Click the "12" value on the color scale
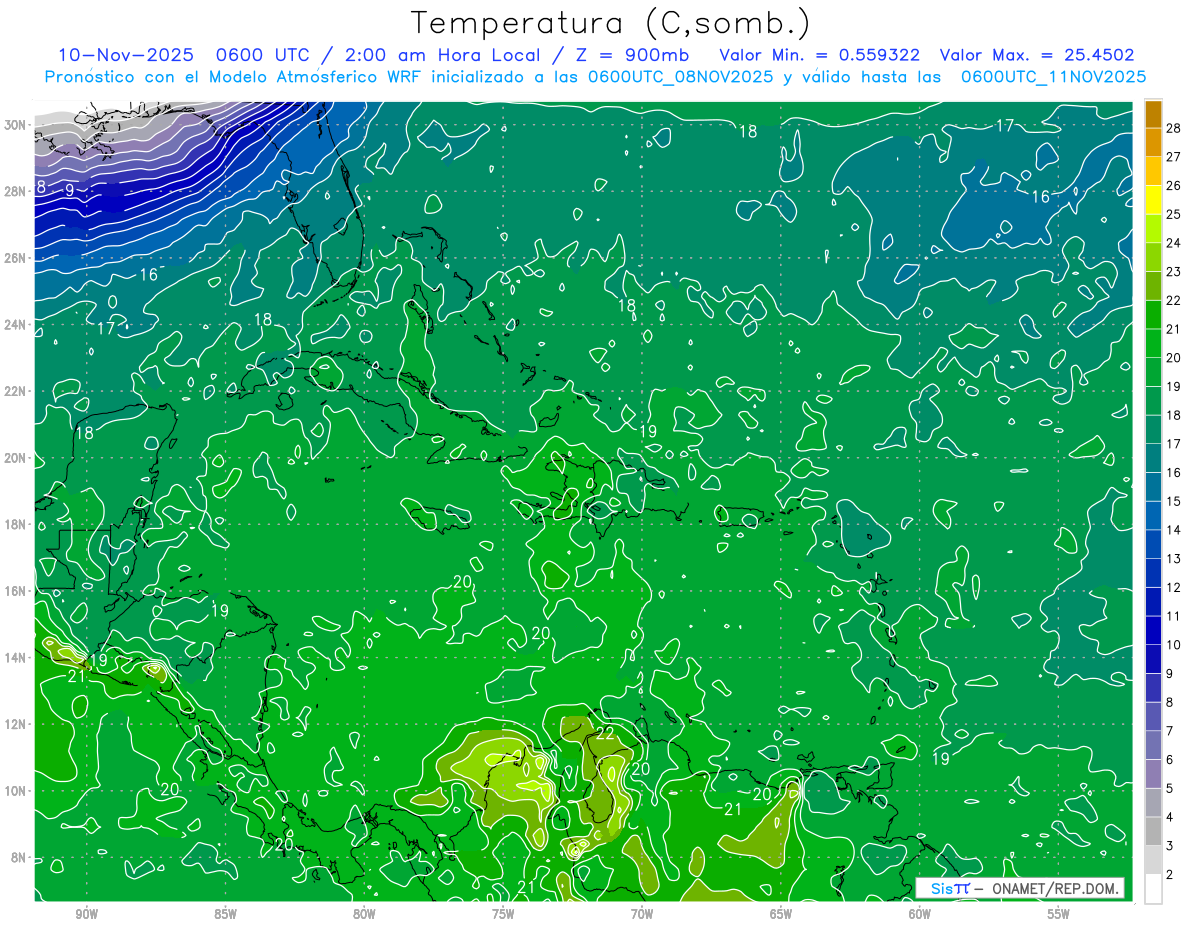The image size is (1200, 927). coord(1174,587)
